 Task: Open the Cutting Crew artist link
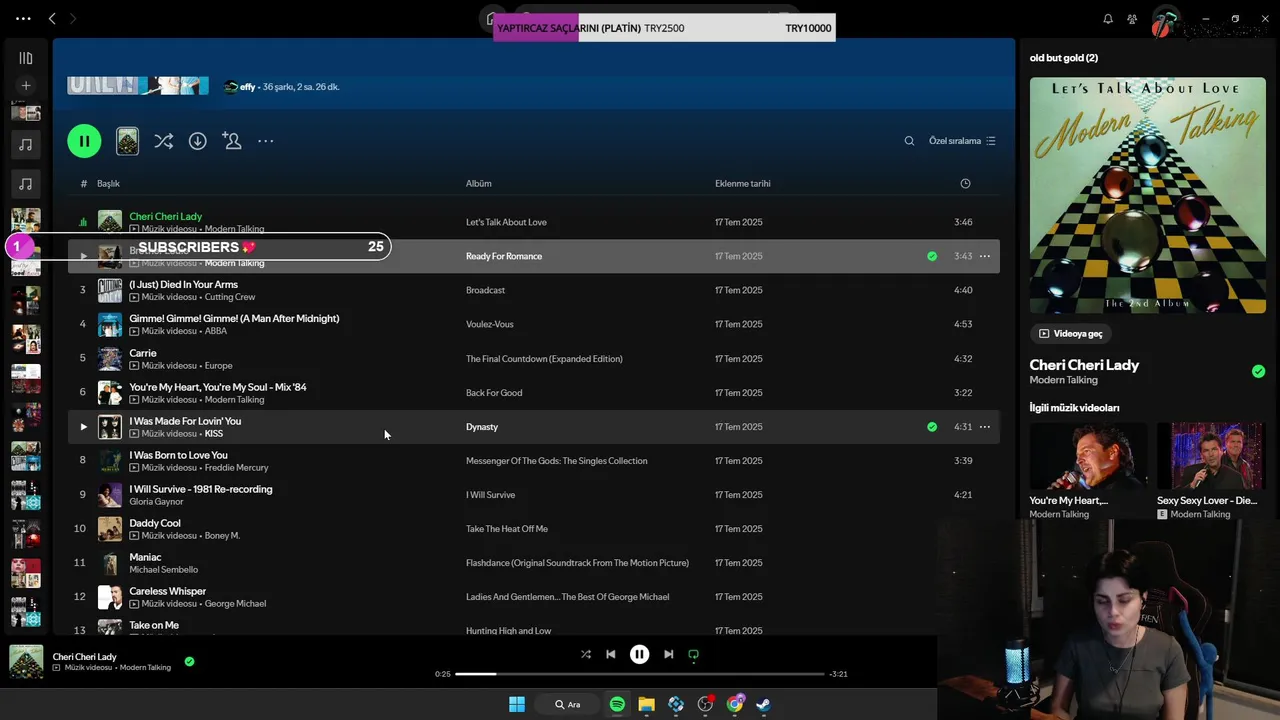(230, 297)
